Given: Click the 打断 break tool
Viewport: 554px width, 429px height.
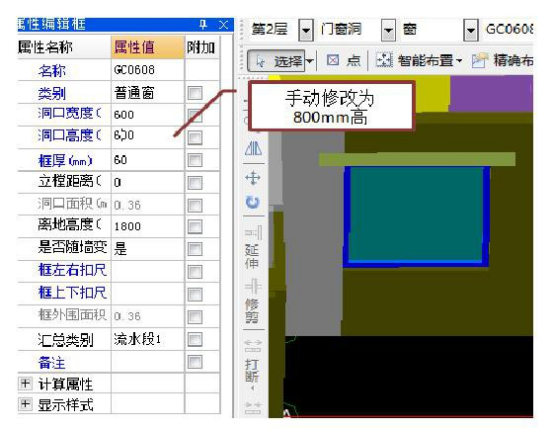Looking at the screenshot, I should [252, 365].
